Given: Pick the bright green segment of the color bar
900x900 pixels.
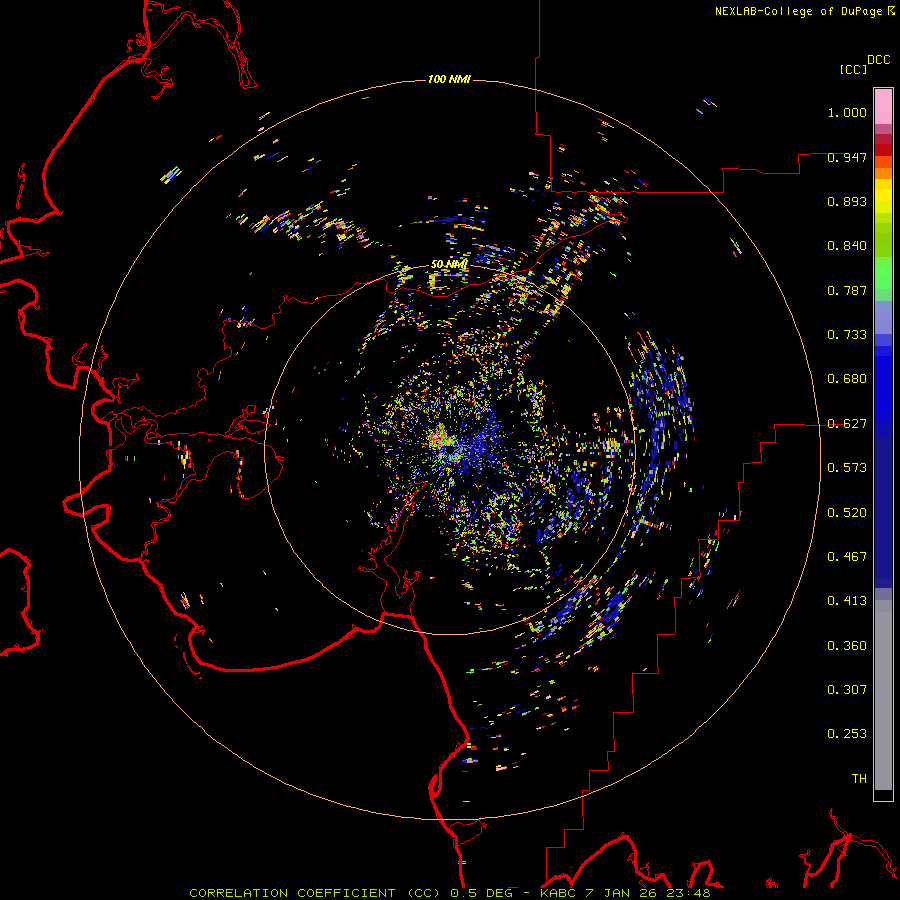Looking at the screenshot, I should pyautogui.click(x=883, y=273).
